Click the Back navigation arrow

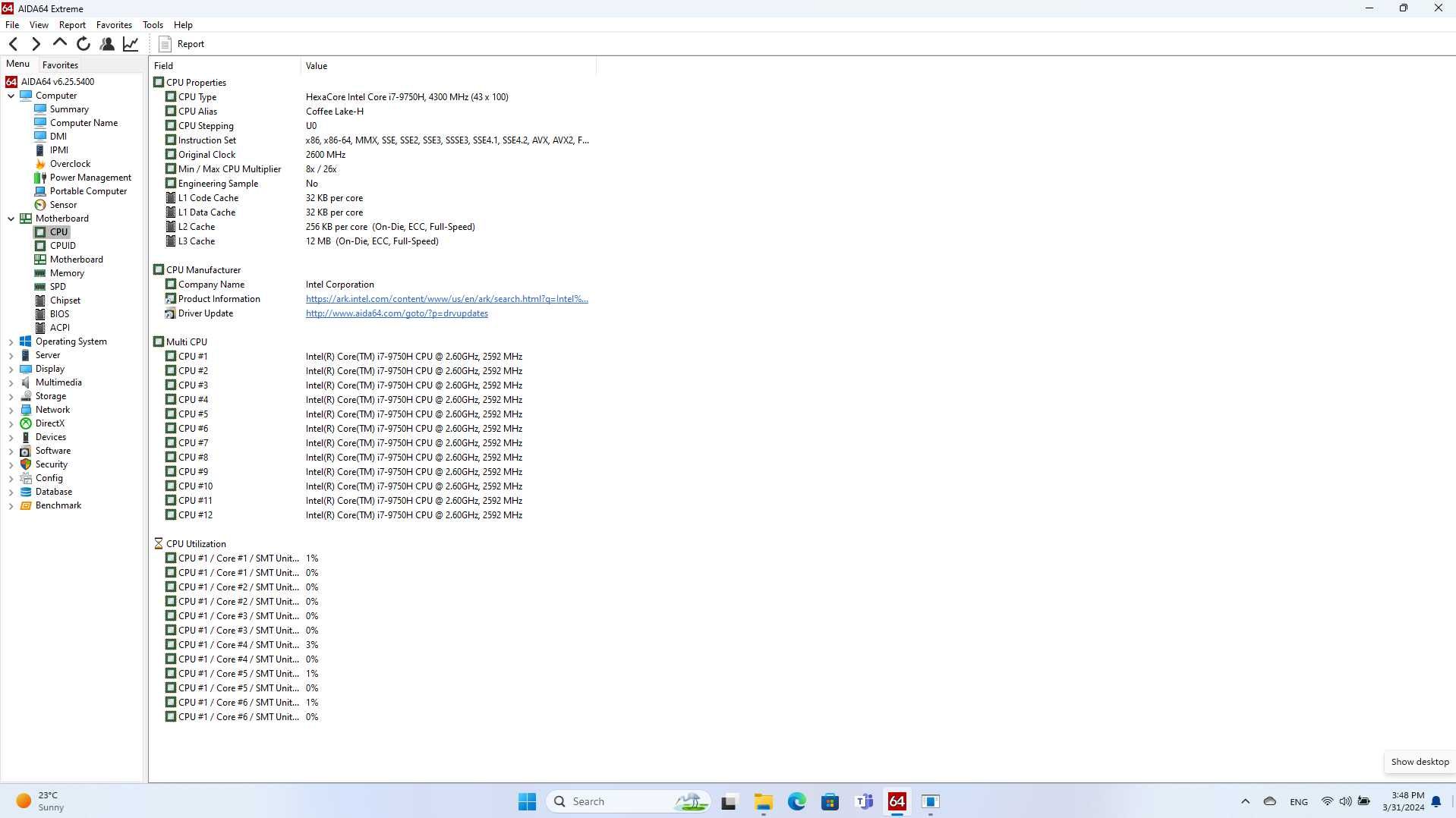click(13, 44)
